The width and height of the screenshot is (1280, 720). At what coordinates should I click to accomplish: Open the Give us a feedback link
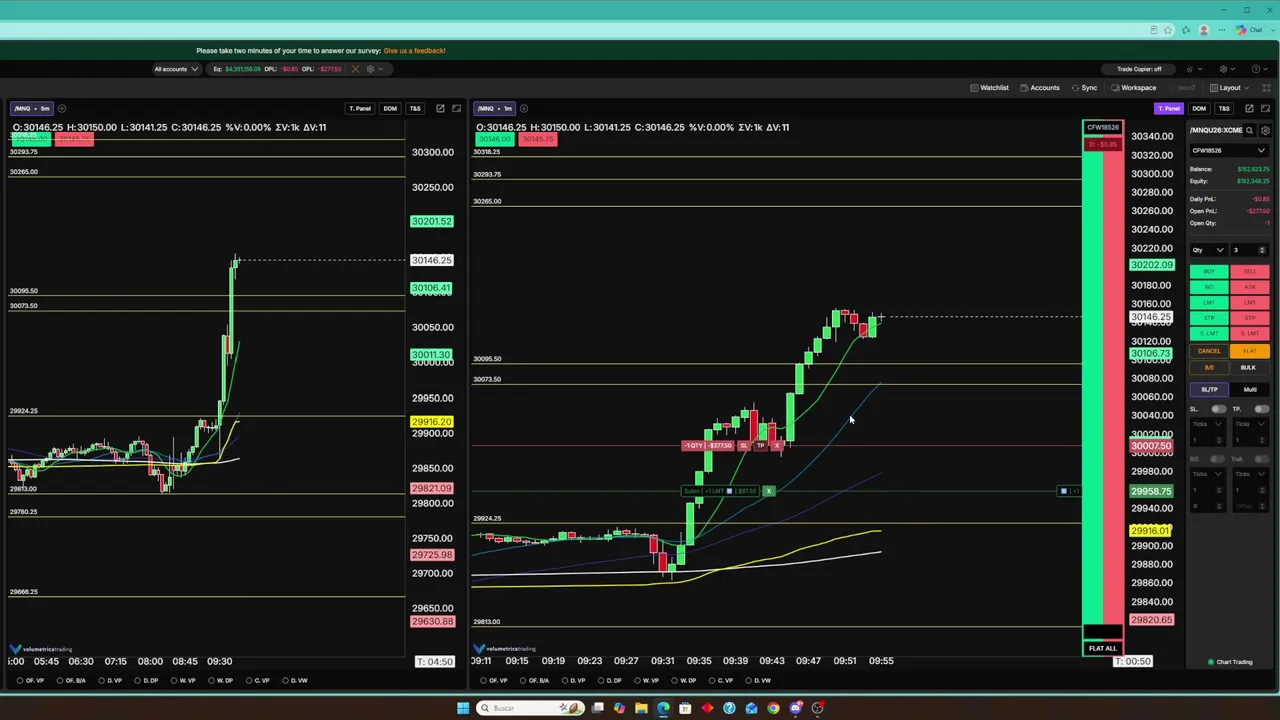[414, 50]
